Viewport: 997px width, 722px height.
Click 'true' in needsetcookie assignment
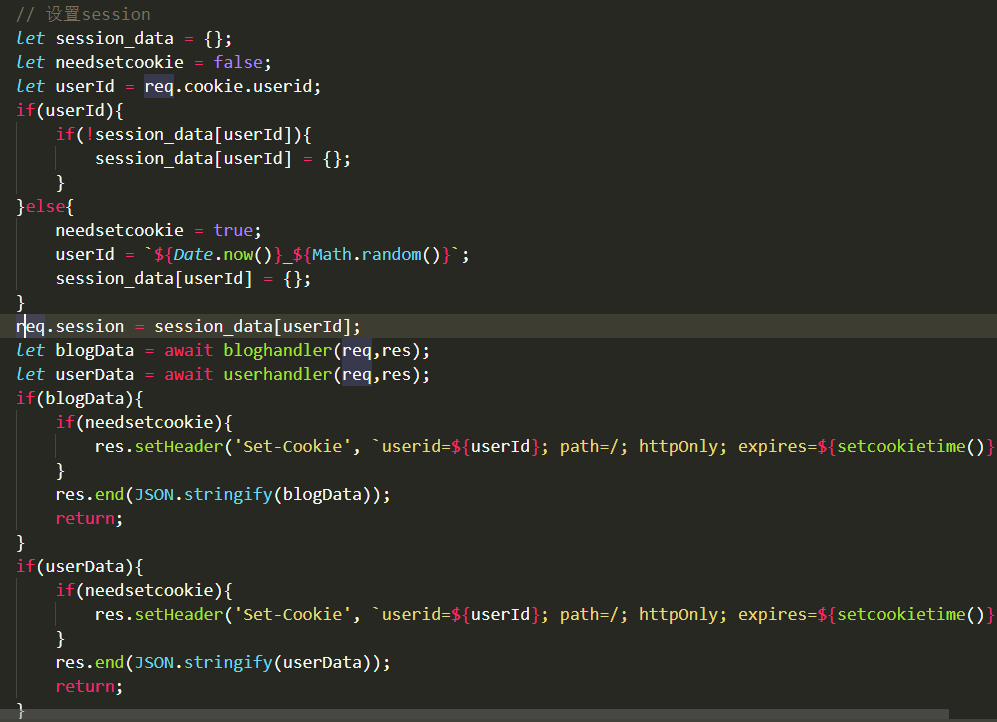pos(233,230)
